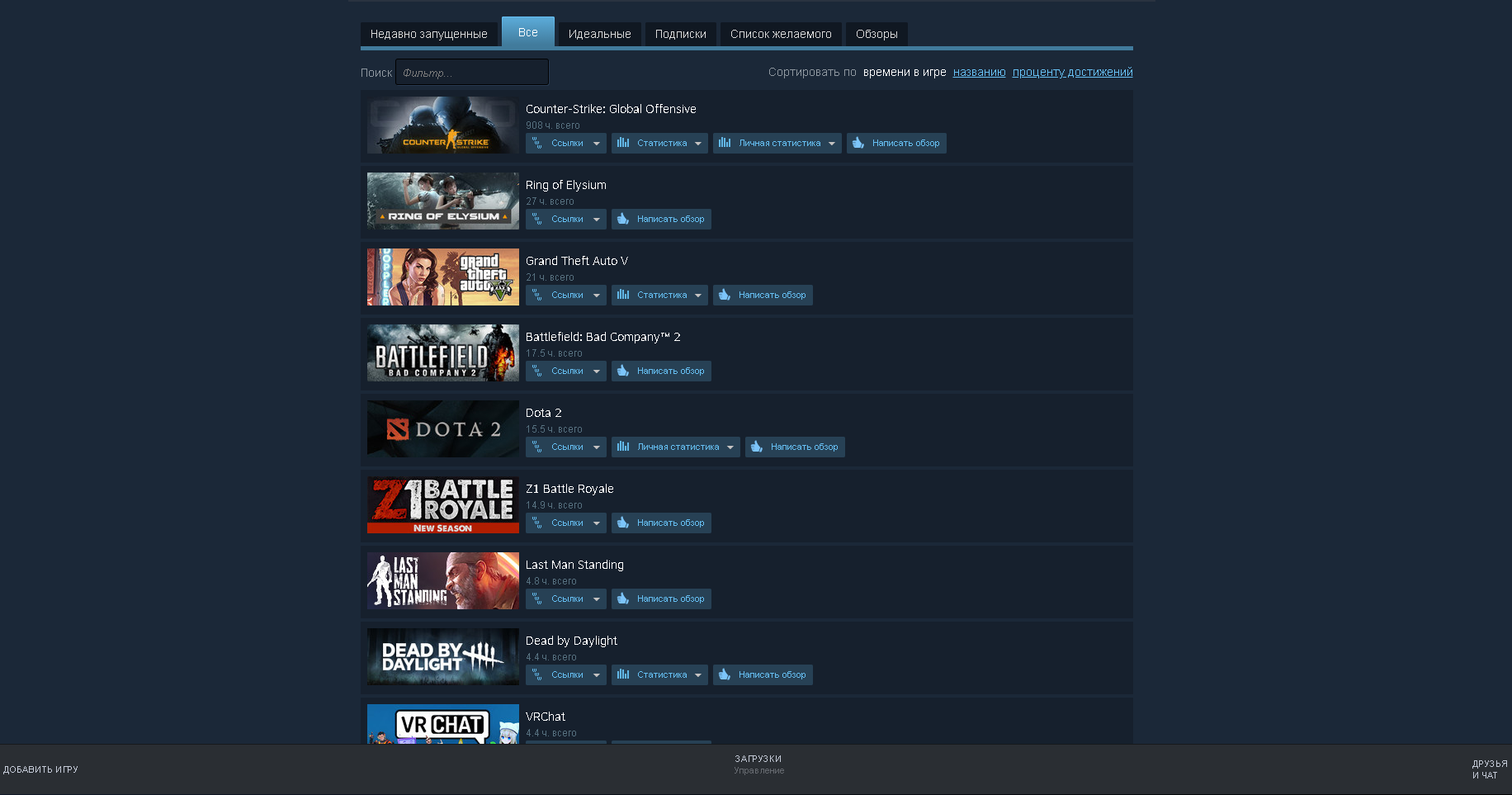Click the Dead by Daylight thumbnail

point(443,656)
